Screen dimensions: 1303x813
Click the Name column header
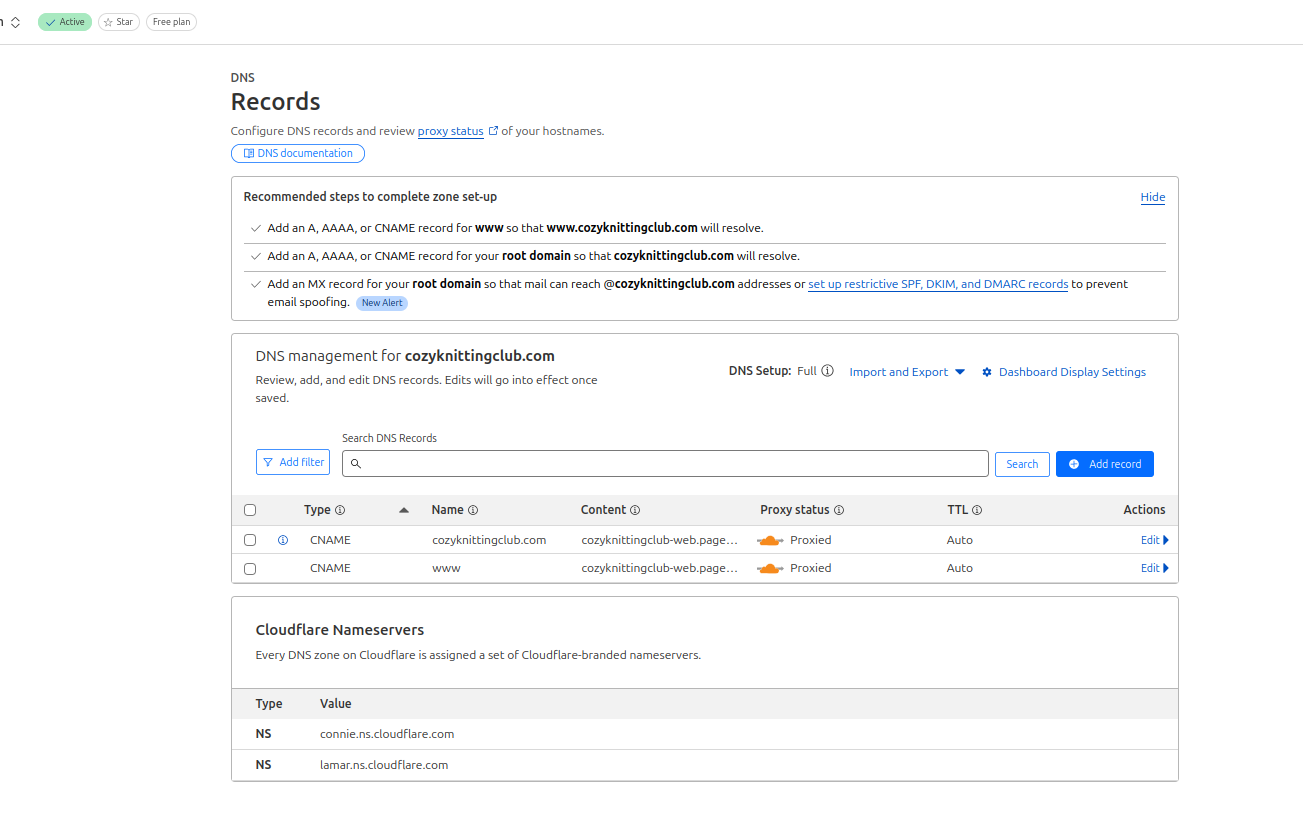(x=447, y=510)
